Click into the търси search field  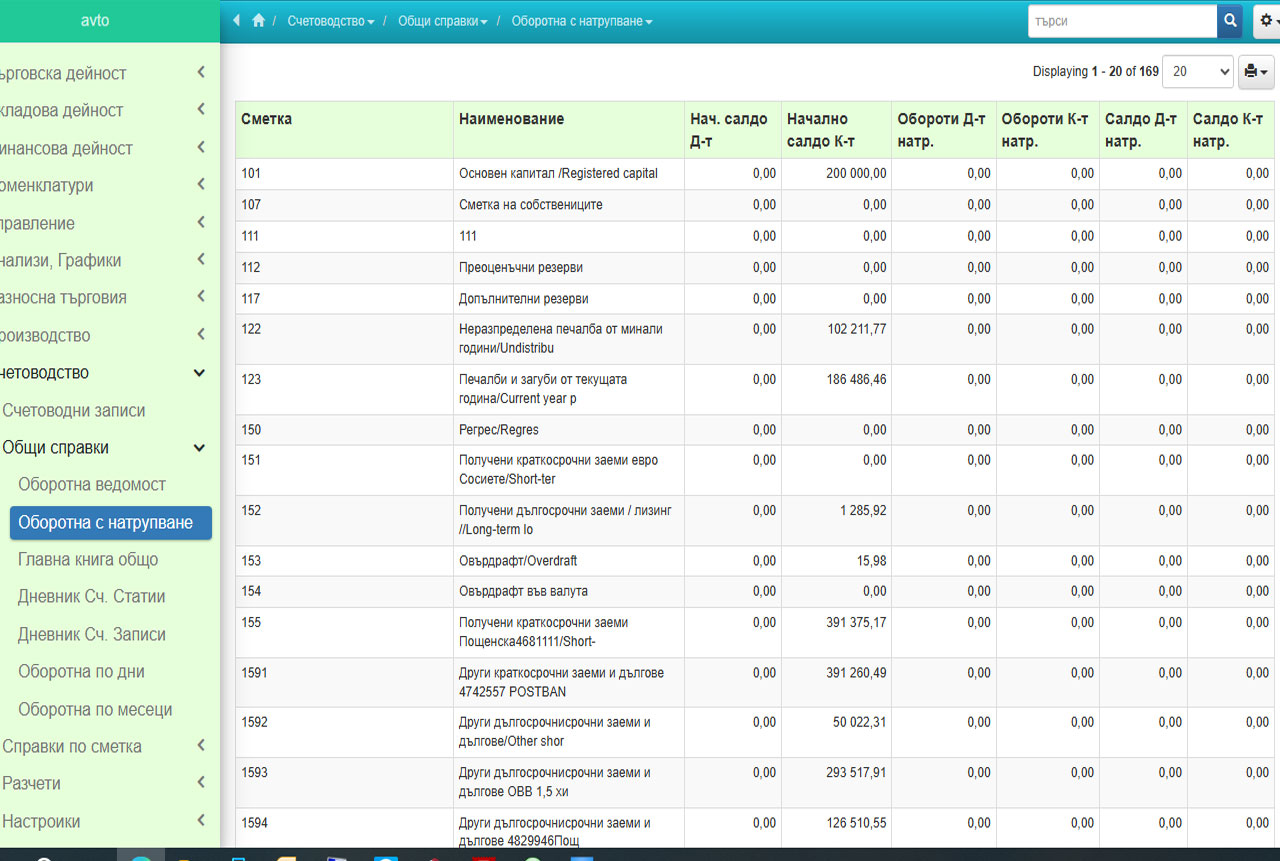(1122, 20)
